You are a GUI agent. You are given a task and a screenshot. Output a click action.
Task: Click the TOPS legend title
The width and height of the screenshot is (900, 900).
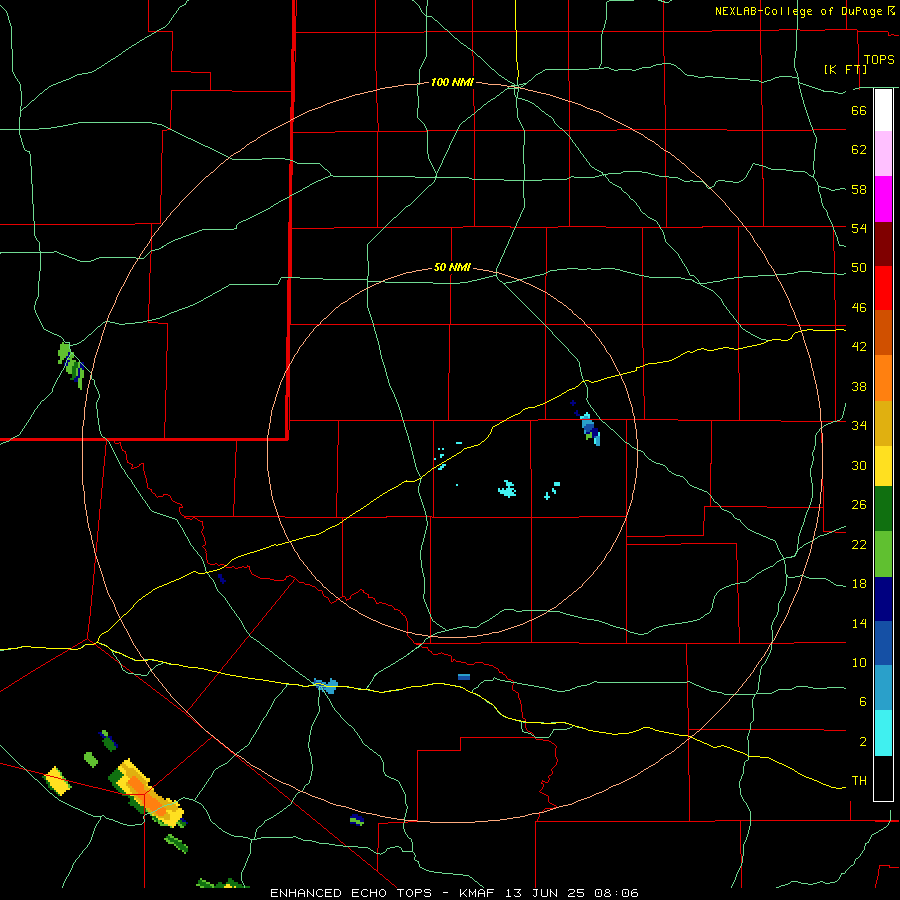click(879, 60)
